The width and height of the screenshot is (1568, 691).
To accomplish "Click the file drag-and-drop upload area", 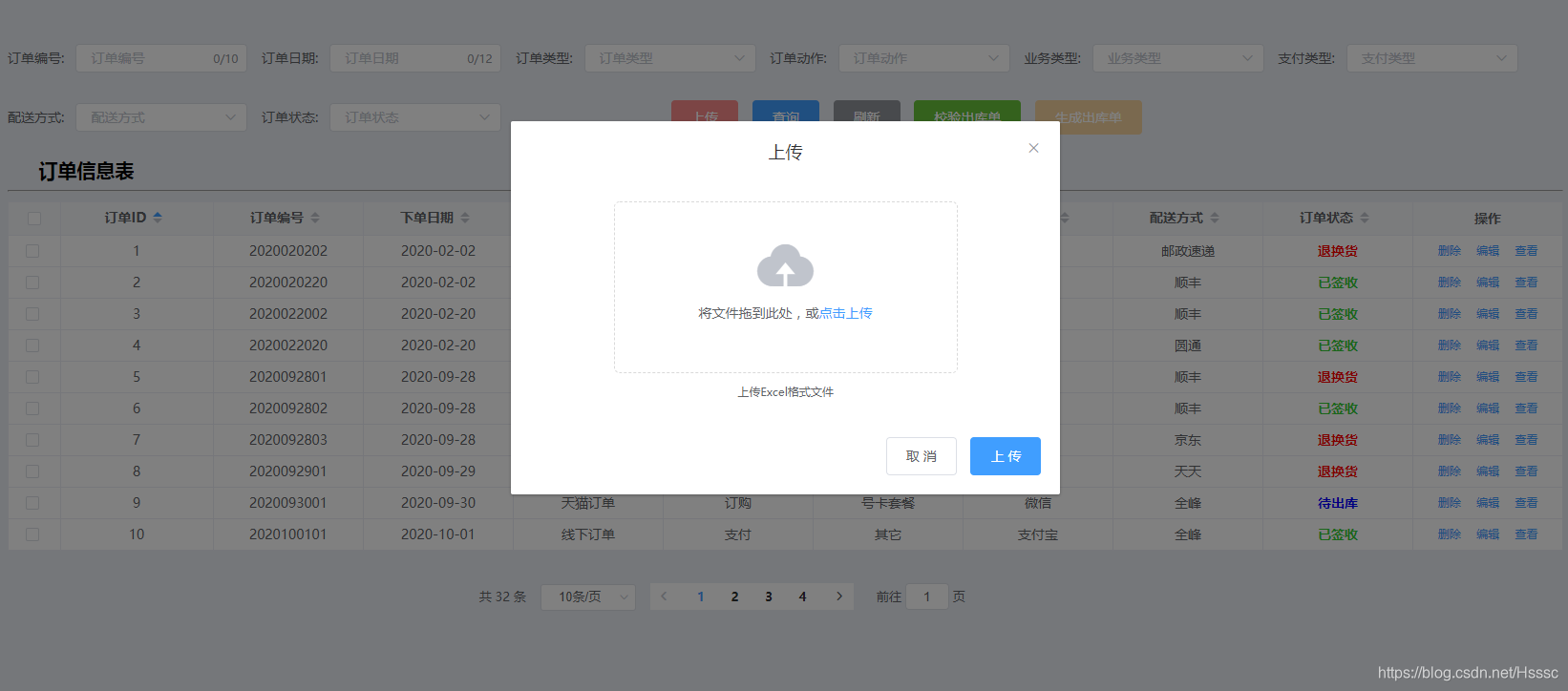I will (x=786, y=287).
